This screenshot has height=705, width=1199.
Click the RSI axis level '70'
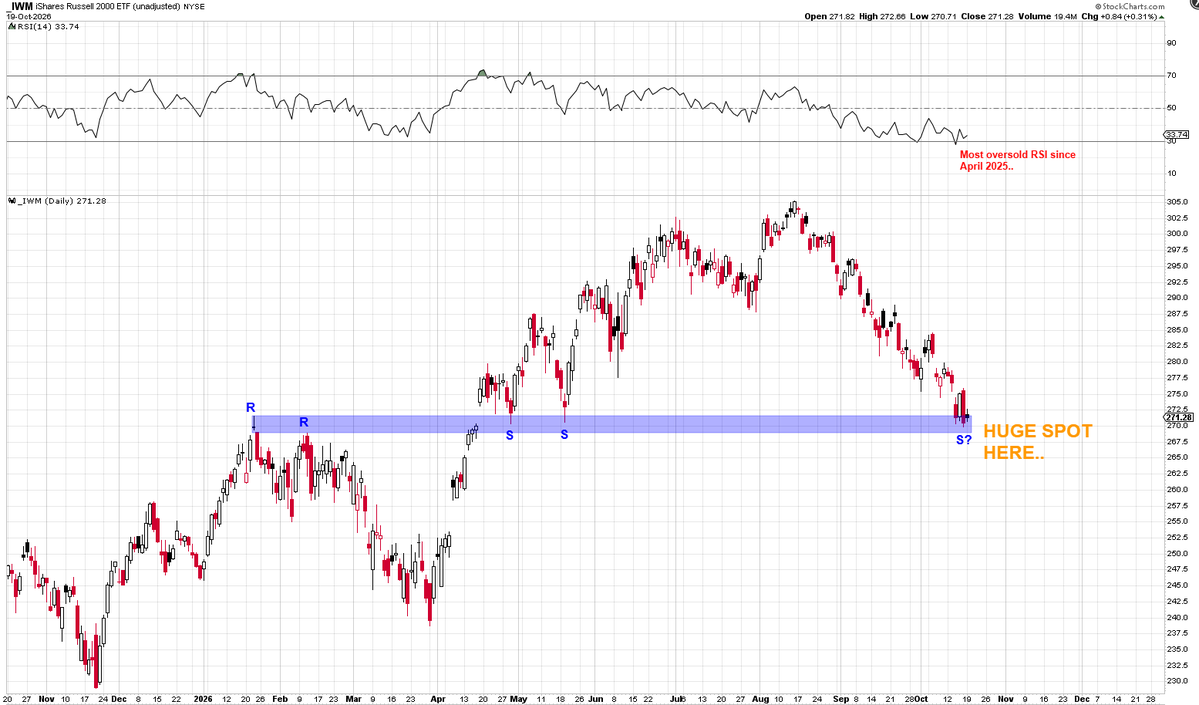(1171, 76)
